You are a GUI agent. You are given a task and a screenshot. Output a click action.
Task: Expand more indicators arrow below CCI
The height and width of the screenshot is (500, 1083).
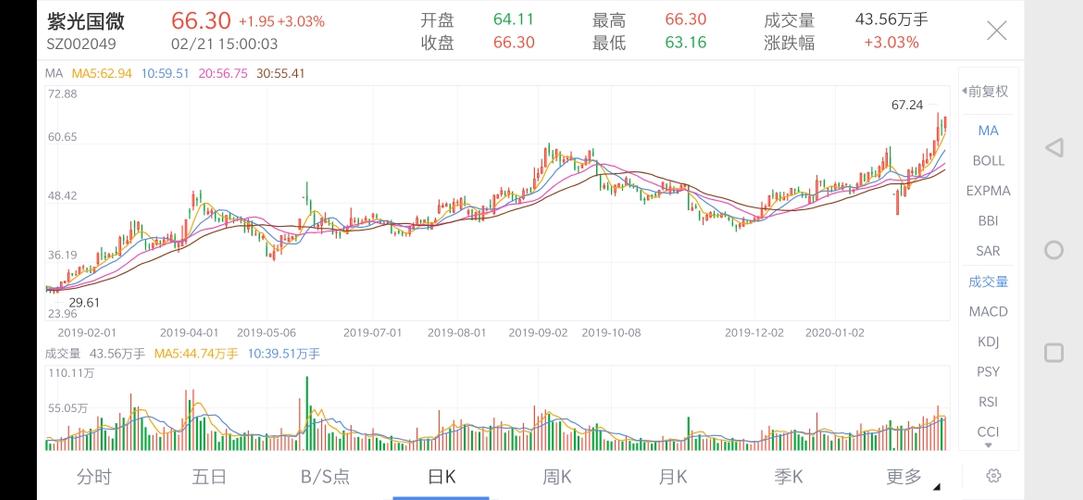988,445
